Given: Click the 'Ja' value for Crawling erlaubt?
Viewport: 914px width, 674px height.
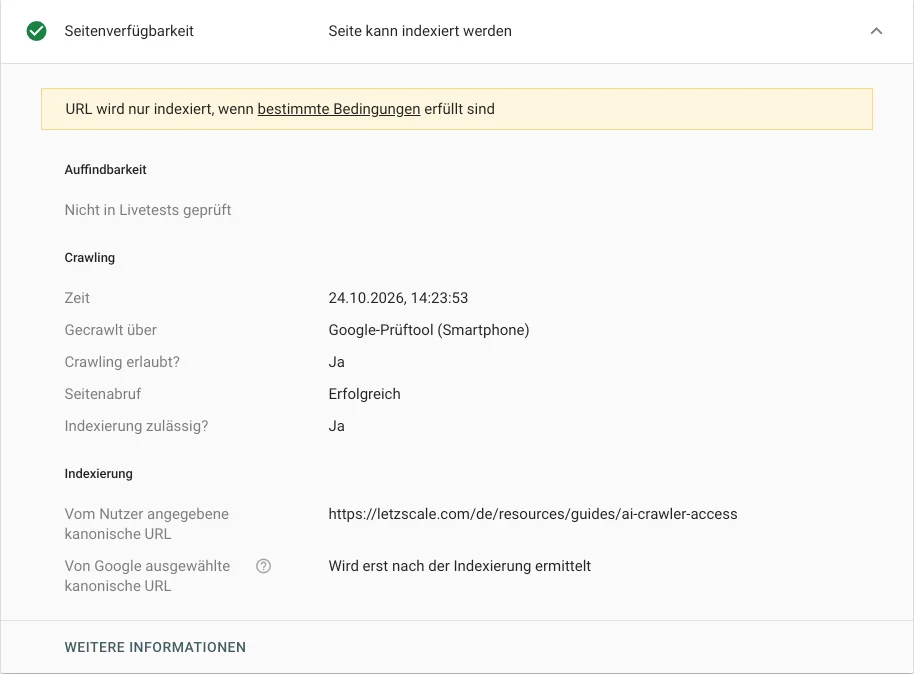Looking at the screenshot, I should click(336, 362).
